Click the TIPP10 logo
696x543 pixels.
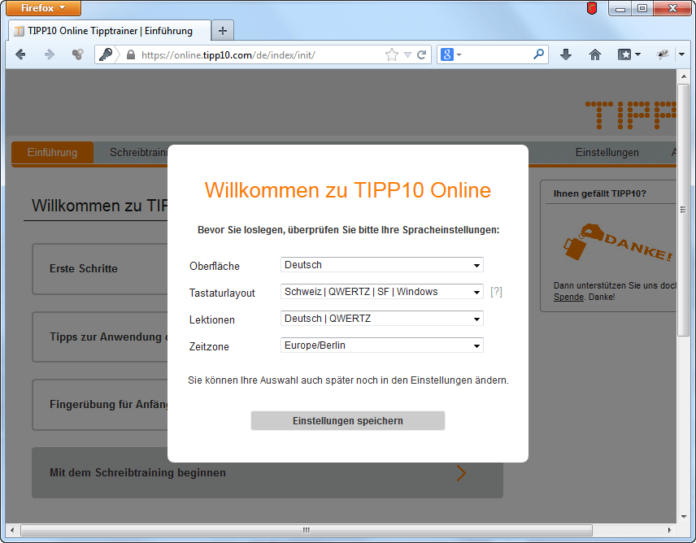[x=630, y=115]
